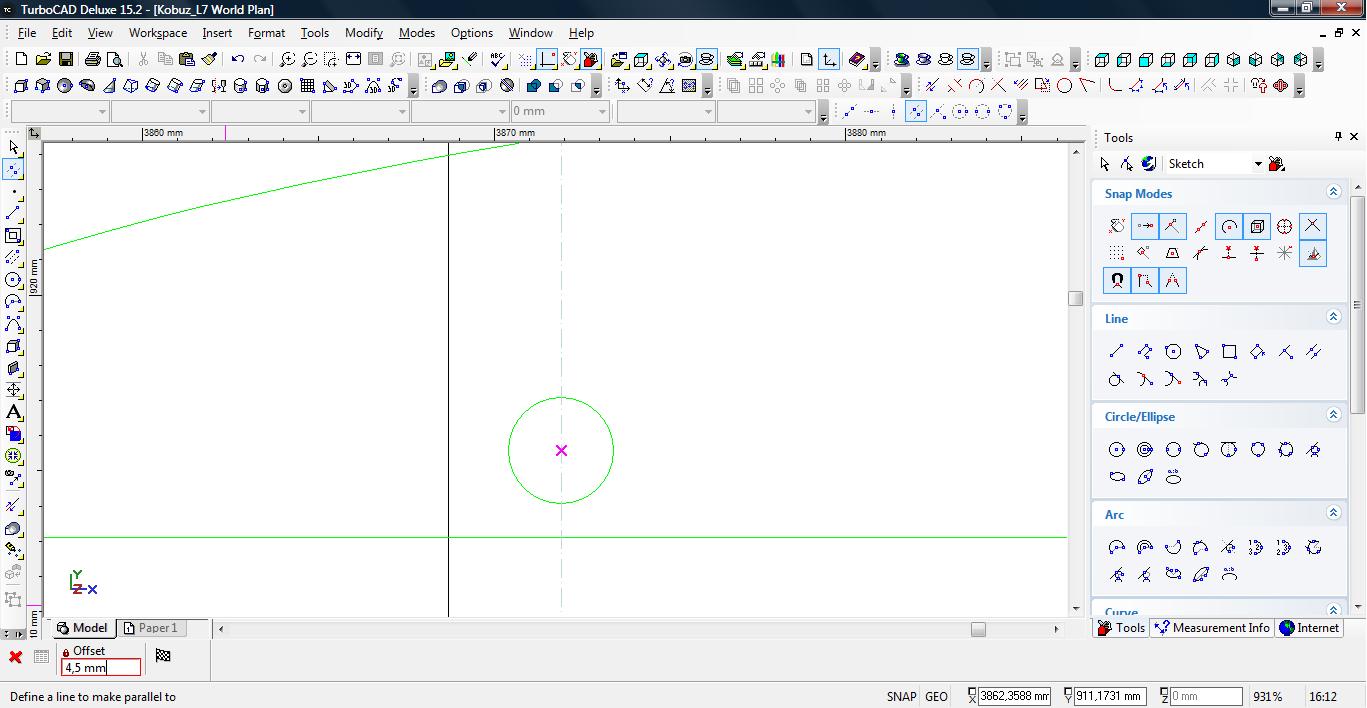The height and width of the screenshot is (708, 1367).
Task: Collapse the Line section
Action: (1333, 317)
